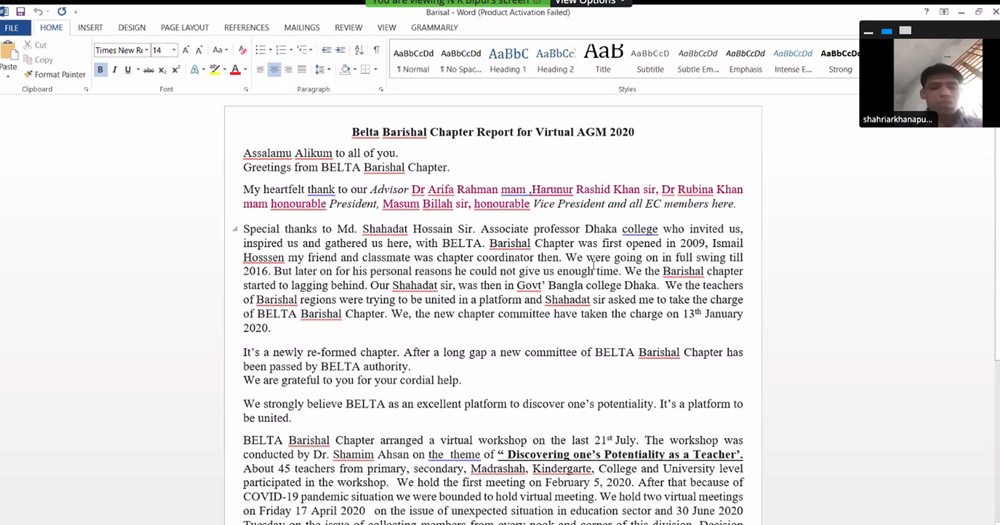1000x525 pixels.
Task: Open the FILE tab
Action: [x=12, y=27]
